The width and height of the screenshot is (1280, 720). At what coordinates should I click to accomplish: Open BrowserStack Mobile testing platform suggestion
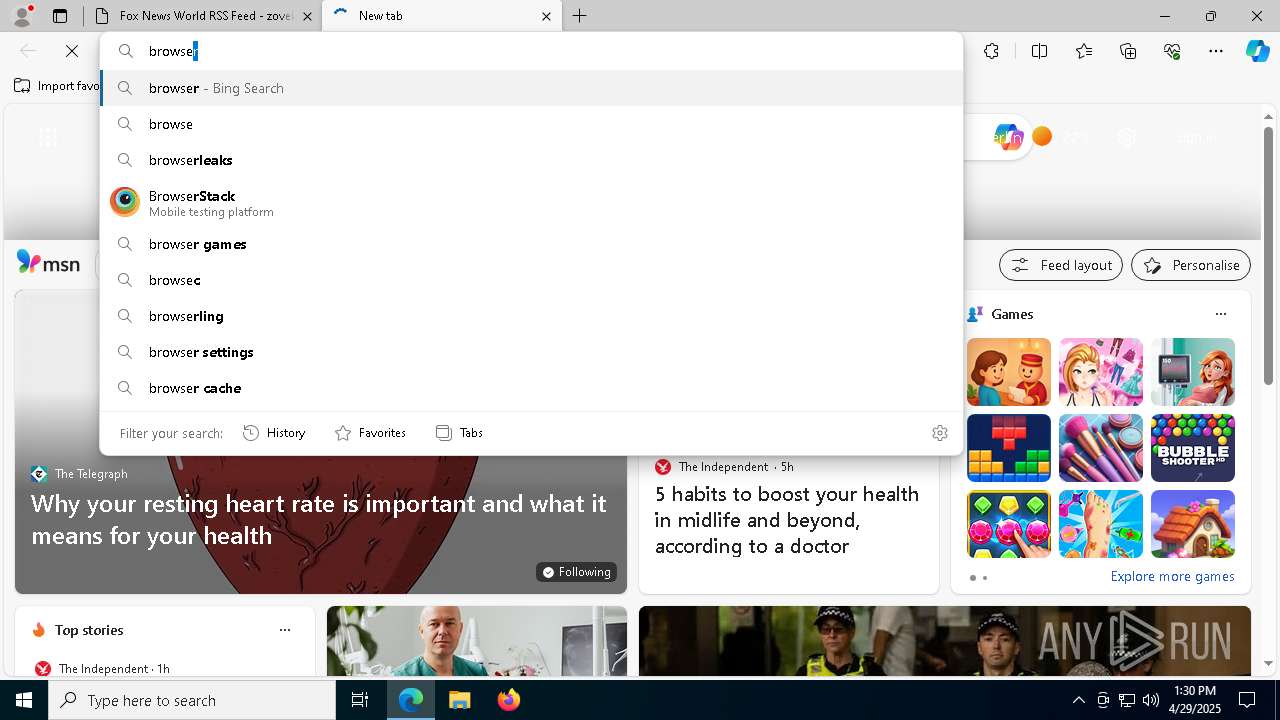(532, 202)
